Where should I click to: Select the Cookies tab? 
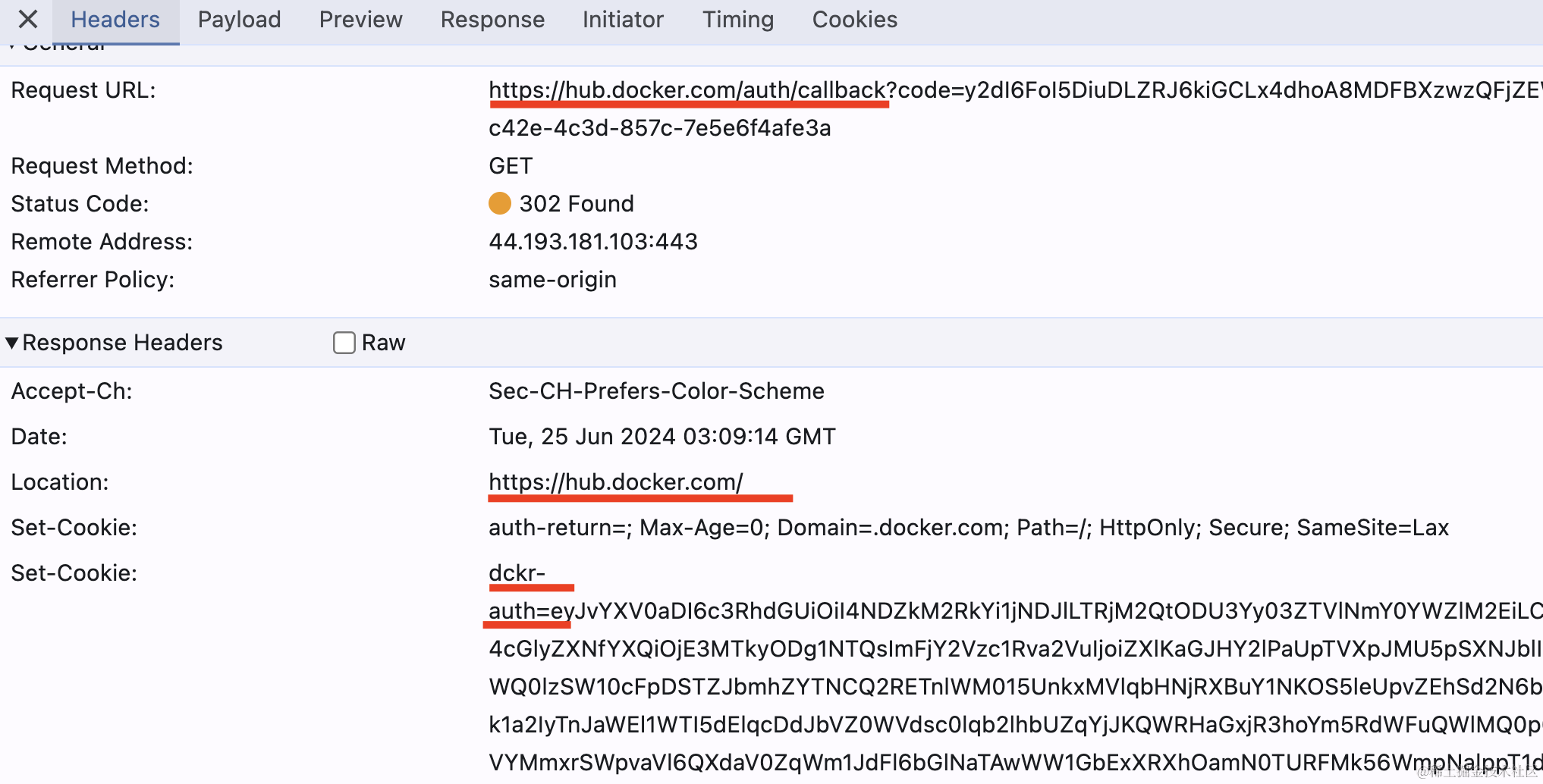[x=854, y=20]
